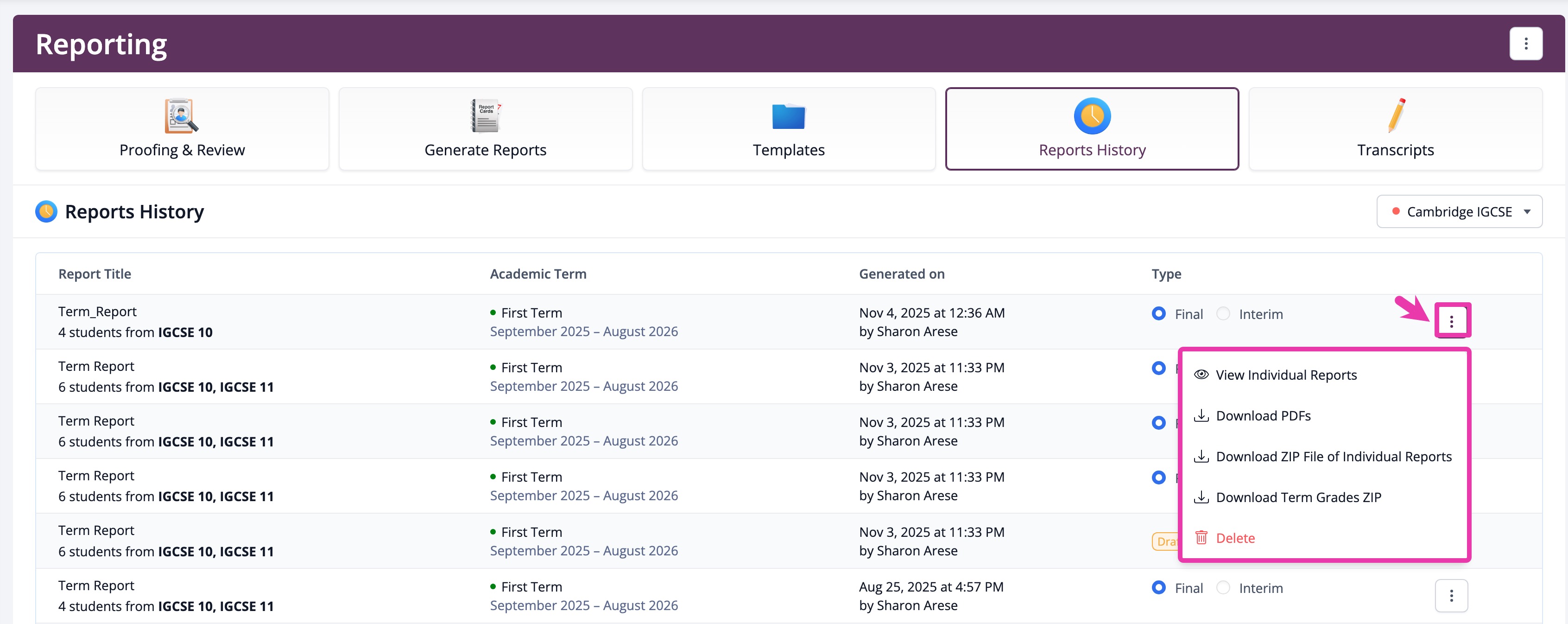Select Interim for the Term_Report row
Screen dimensions: 1568x624
(1223, 313)
